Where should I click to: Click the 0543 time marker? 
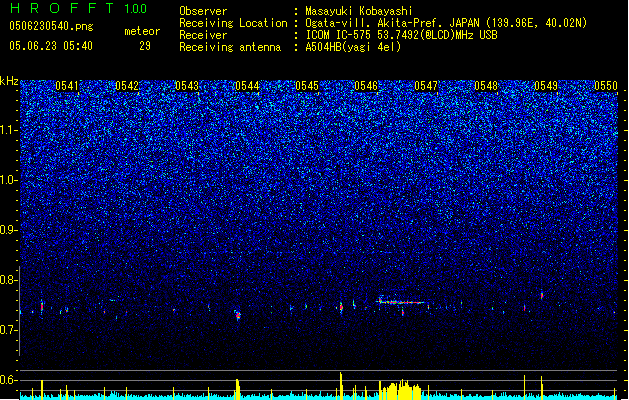click(x=187, y=86)
